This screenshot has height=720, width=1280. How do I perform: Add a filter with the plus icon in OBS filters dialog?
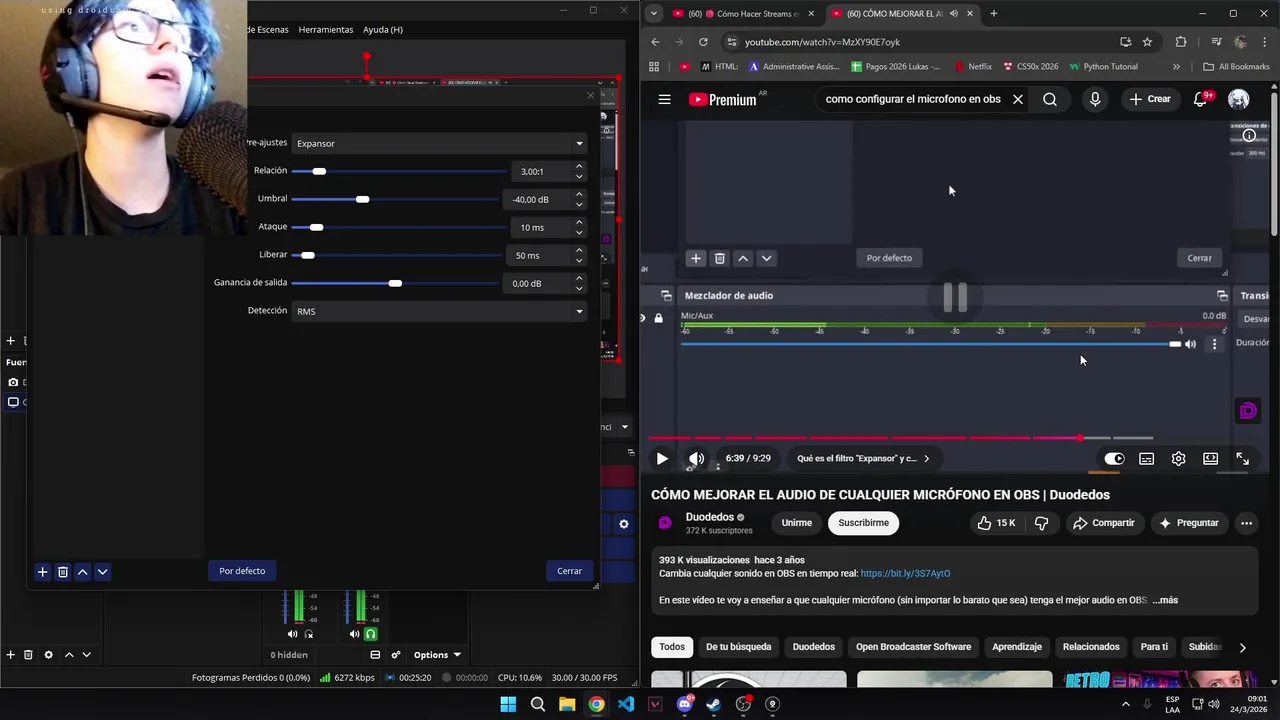pos(42,572)
